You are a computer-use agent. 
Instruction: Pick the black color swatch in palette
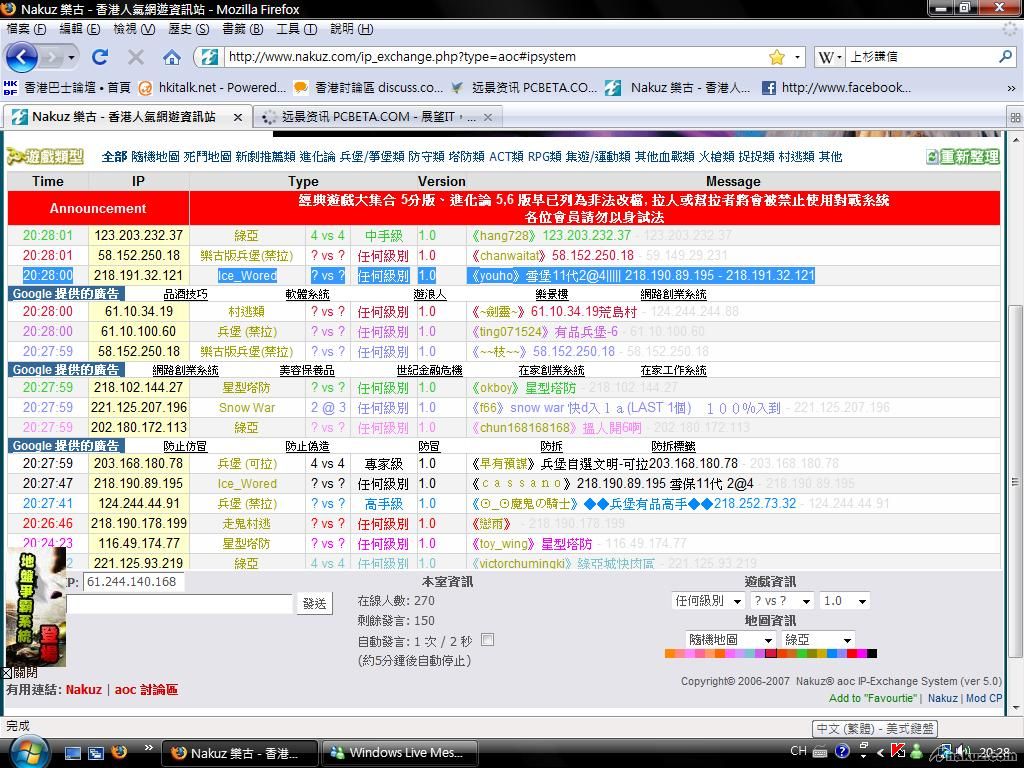871,654
